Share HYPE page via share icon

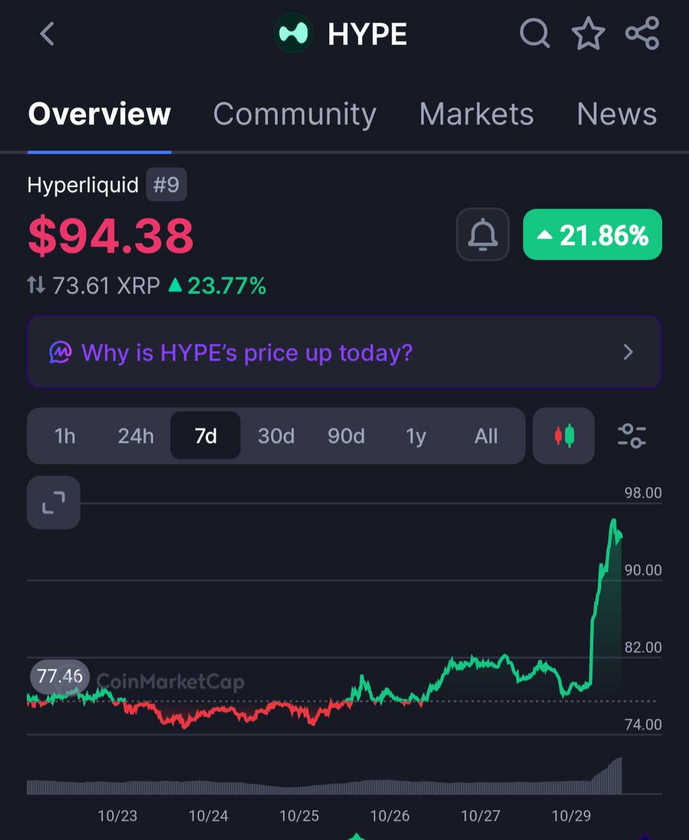(642, 33)
